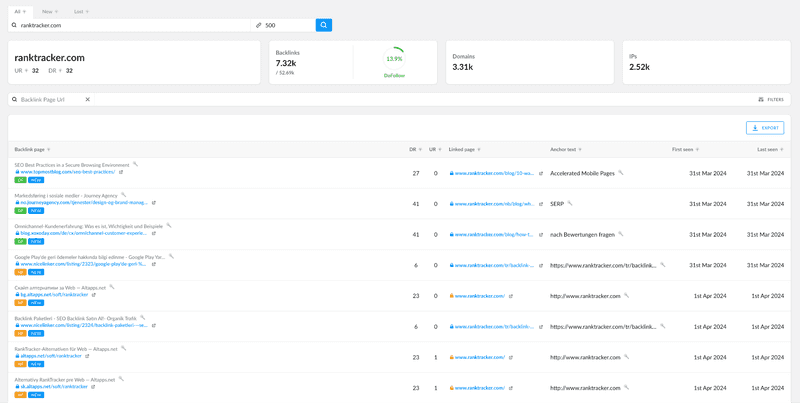Open nicelinker.com/listing/2323 backlink link
This screenshot has width=800, height=403.
tap(84, 264)
